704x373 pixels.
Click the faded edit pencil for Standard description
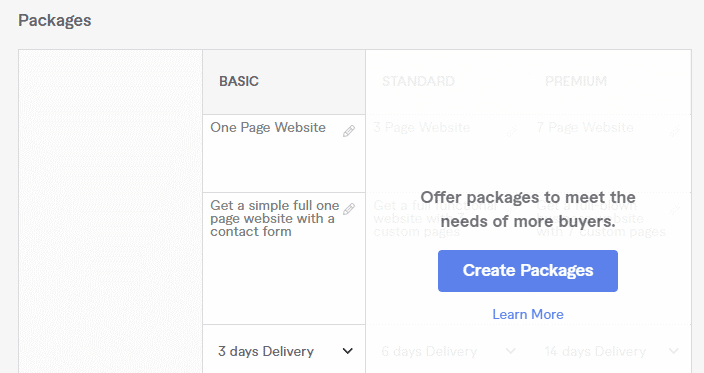[512, 209]
